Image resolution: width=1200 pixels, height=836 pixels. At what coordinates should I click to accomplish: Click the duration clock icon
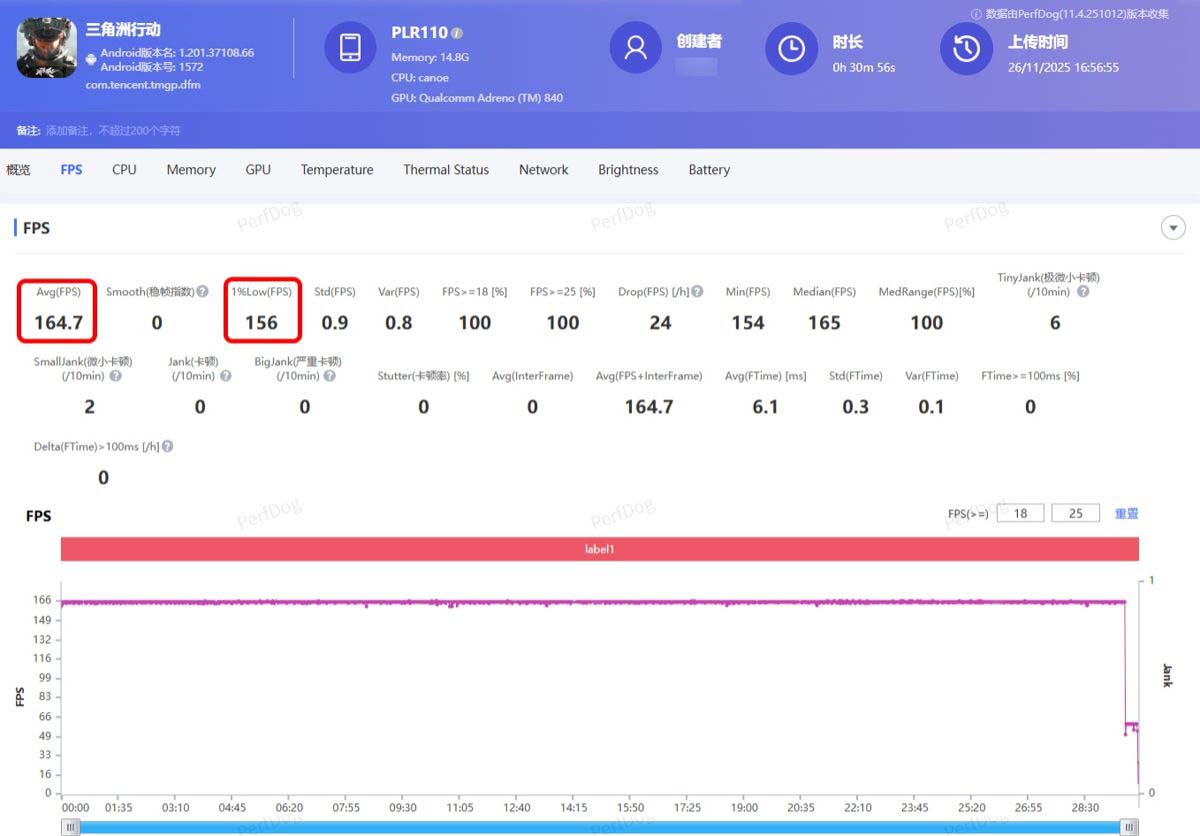pyautogui.click(x=791, y=48)
